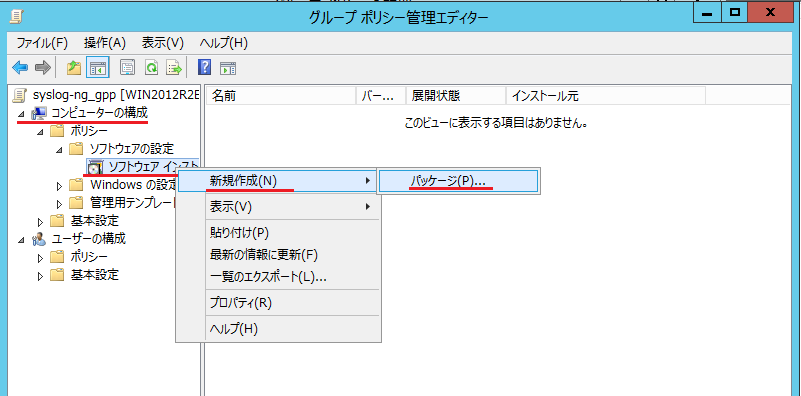Viewport: 801px width, 396px height.
Task: Click the Refresh toolbar icon
Action: (151, 67)
